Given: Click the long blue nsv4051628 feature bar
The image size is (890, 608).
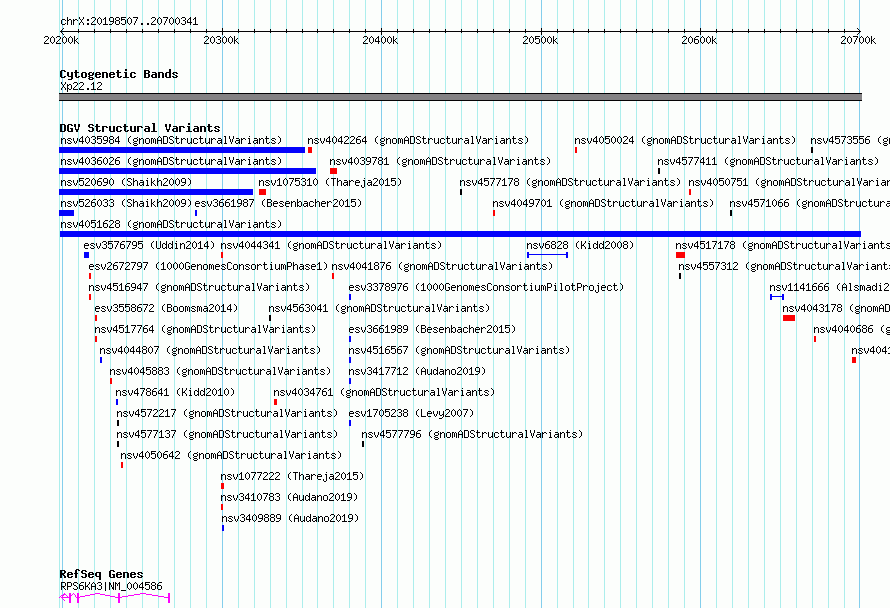Looking at the screenshot, I should pos(460,234).
